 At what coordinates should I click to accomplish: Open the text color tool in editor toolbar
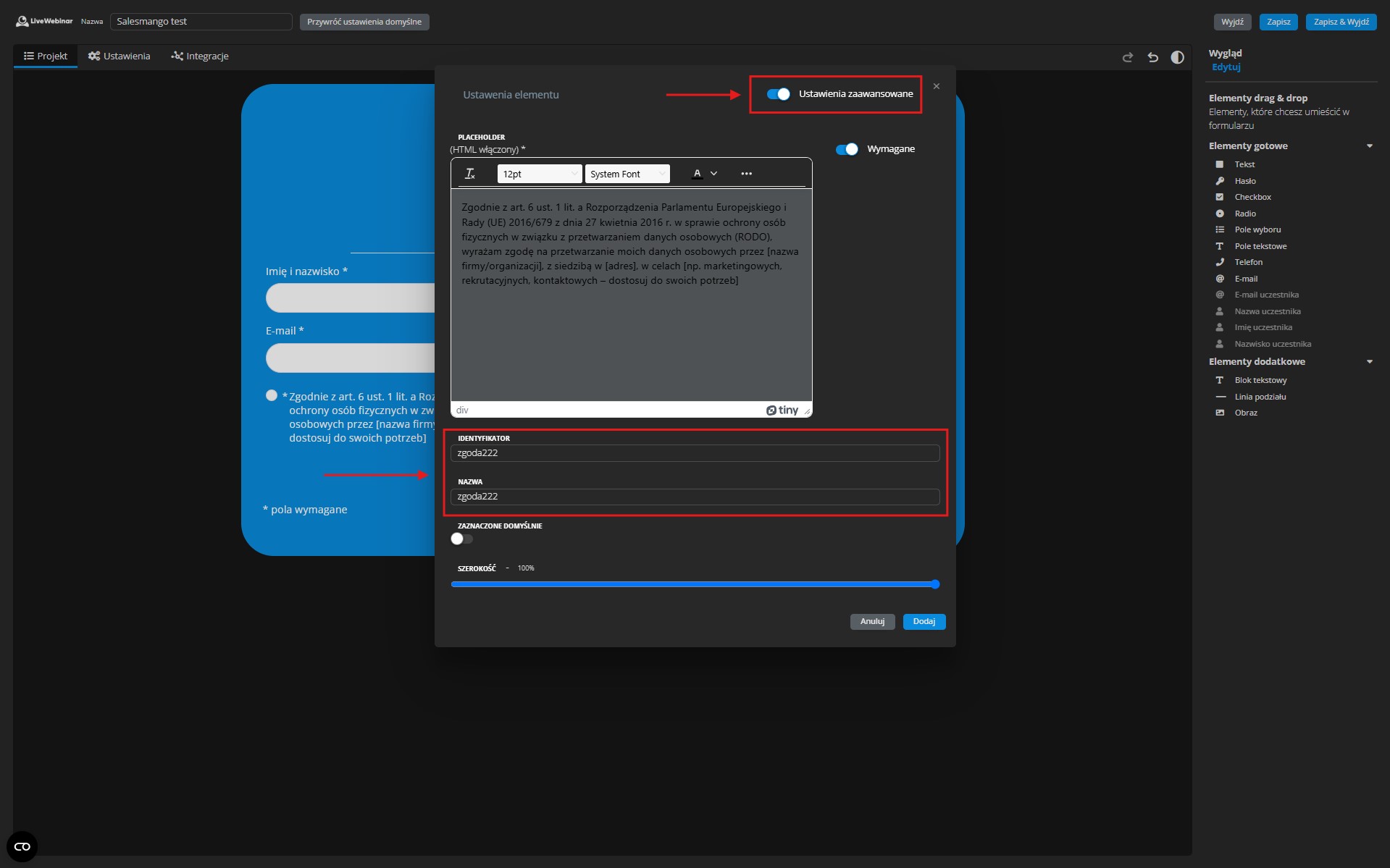coord(698,174)
